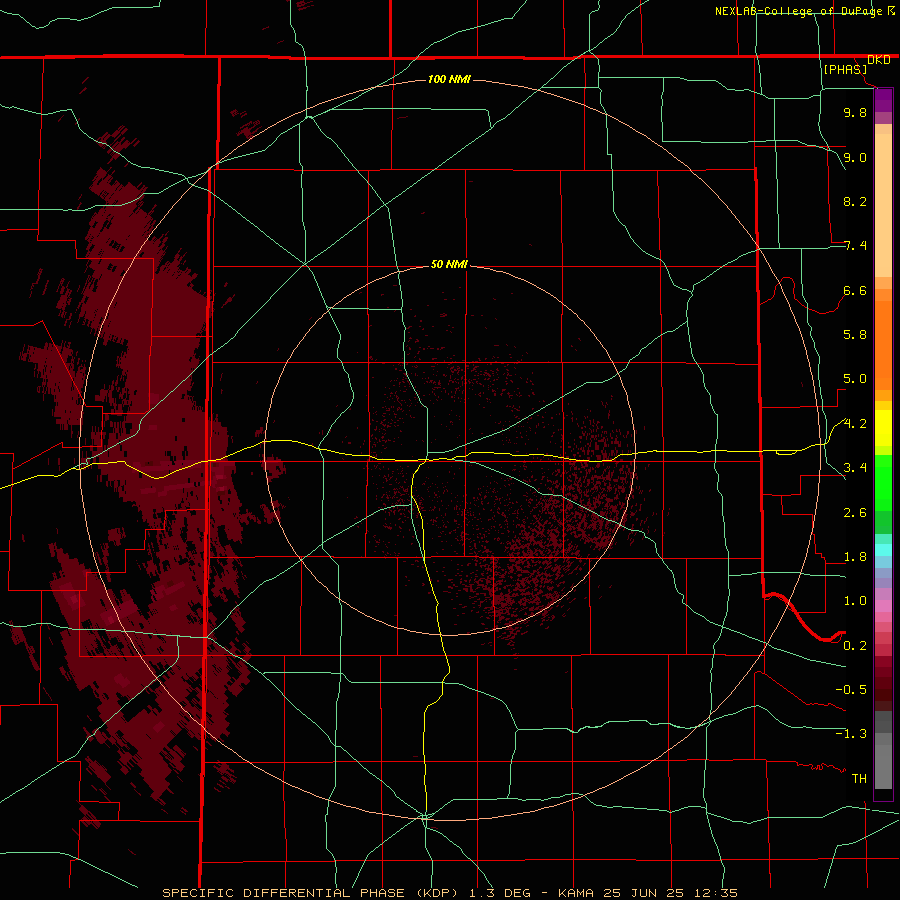Click the 7.4 legend value
This screenshot has width=900, height=900.
click(x=855, y=246)
